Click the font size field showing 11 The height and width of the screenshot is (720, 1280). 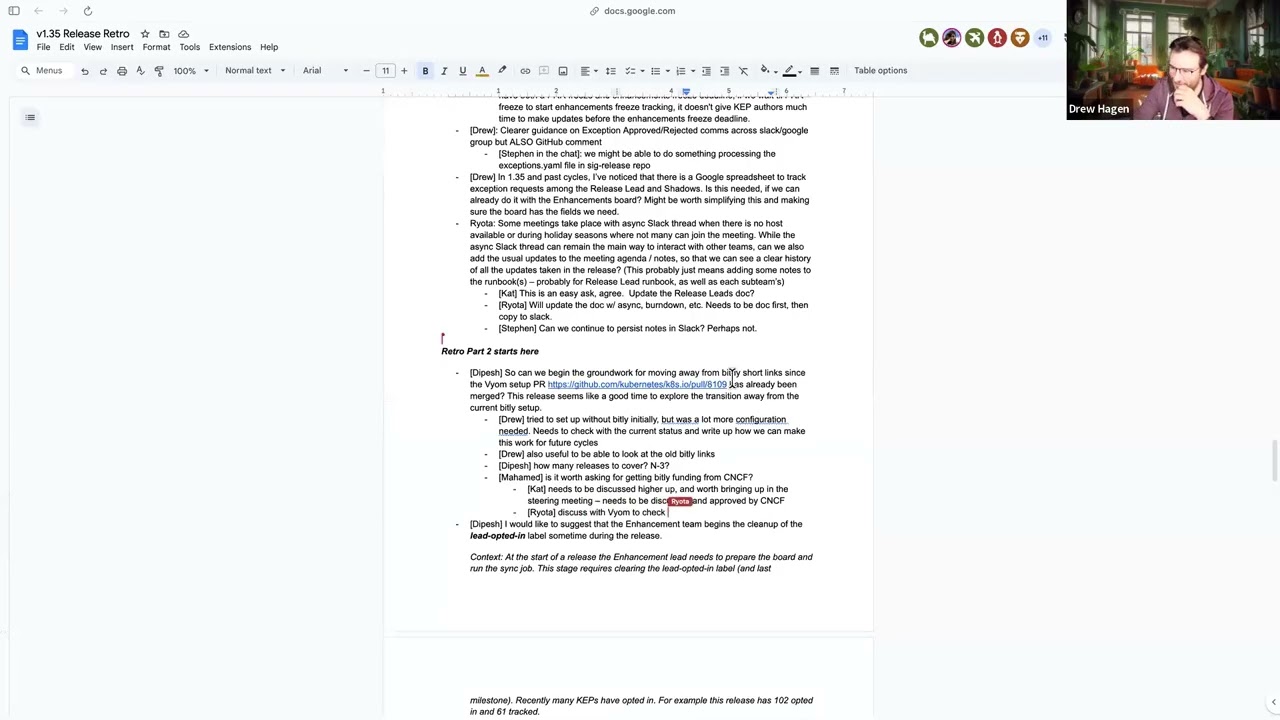[385, 71]
